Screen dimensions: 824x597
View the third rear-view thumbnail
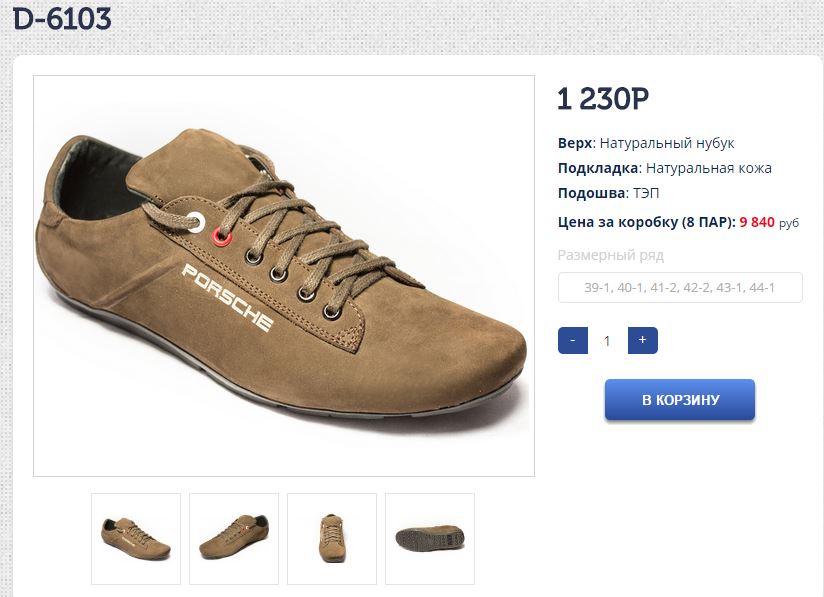click(x=332, y=538)
